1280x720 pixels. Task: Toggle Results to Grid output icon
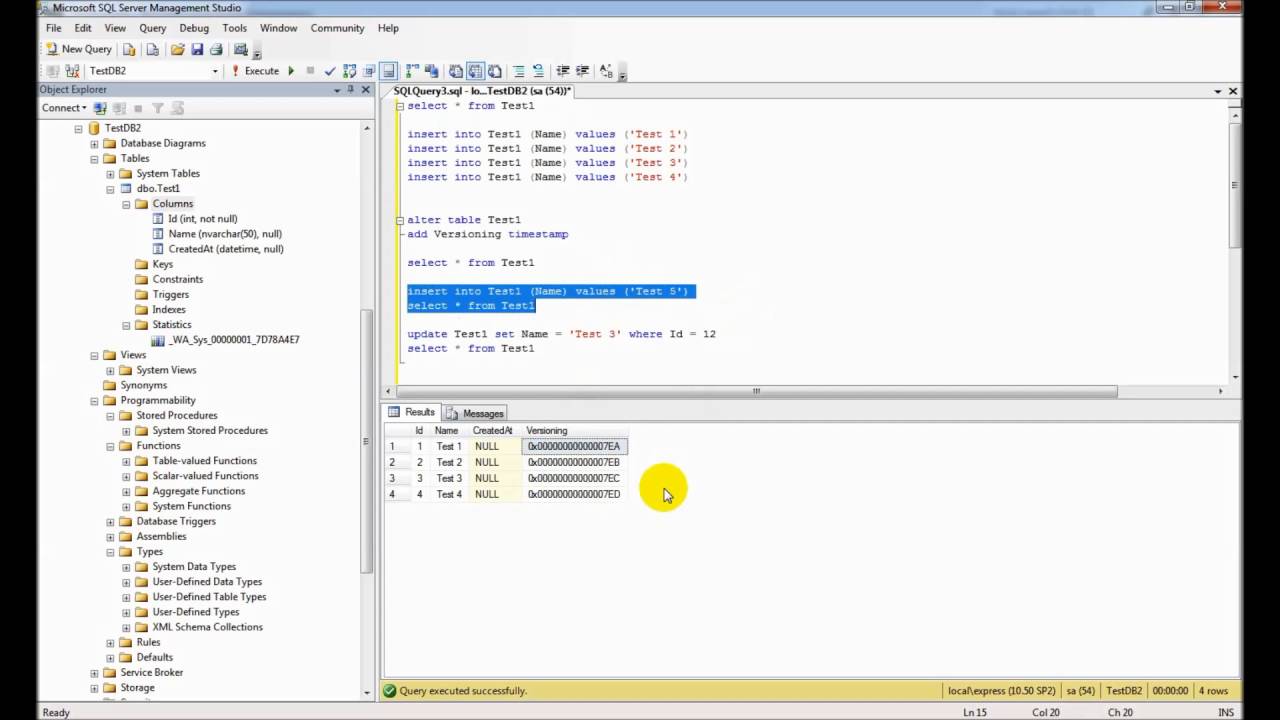click(476, 71)
